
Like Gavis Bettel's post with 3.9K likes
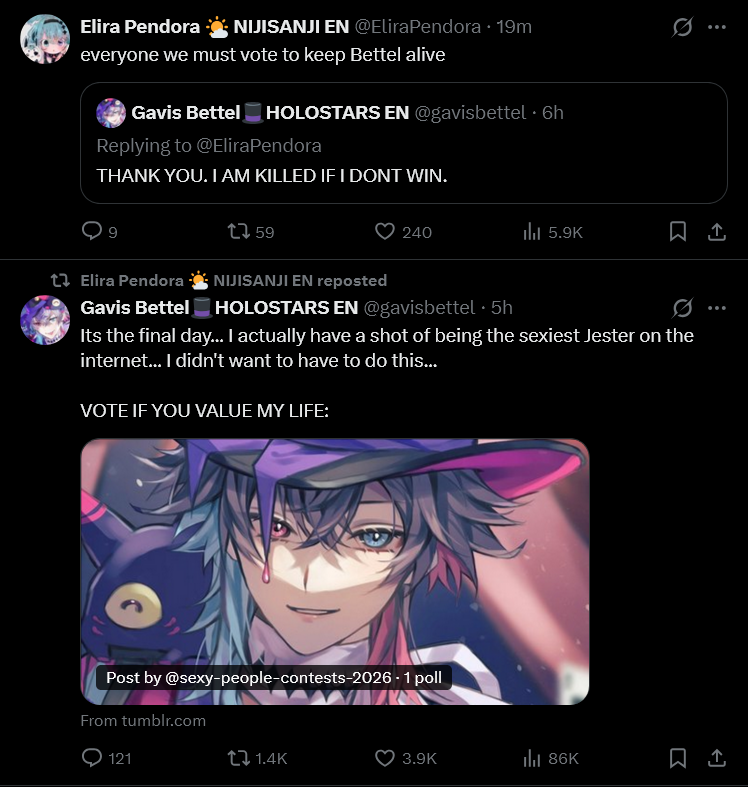[406, 758]
